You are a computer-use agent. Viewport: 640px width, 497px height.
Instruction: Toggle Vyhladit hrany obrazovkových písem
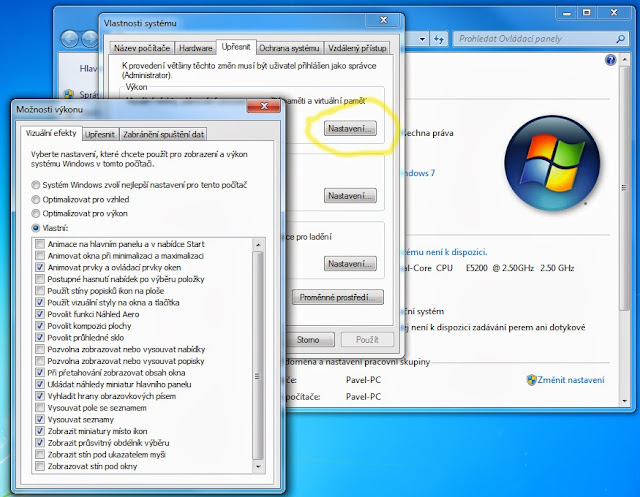coord(40,396)
